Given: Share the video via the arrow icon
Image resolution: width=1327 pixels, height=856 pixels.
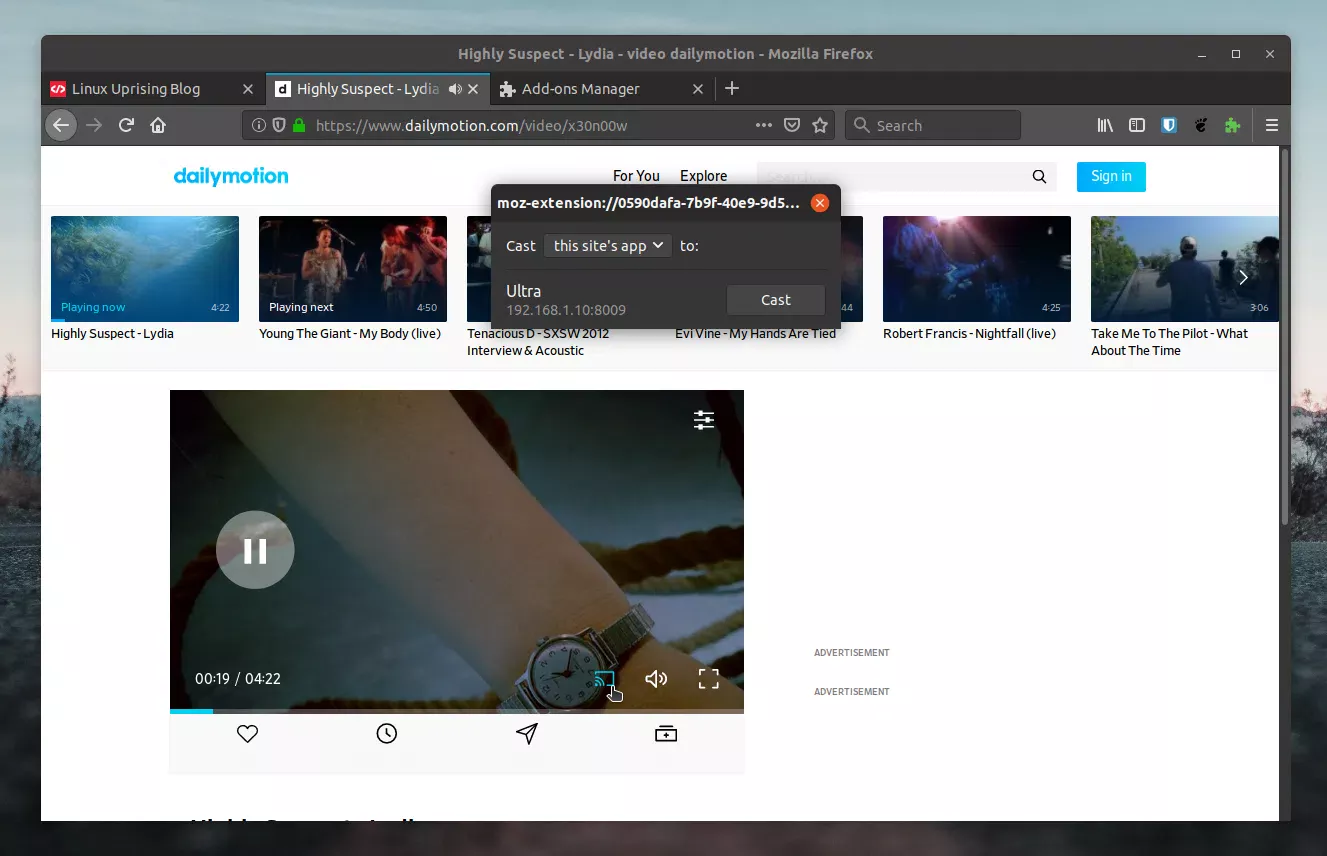Looking at the screenshot, I should 527,733.
